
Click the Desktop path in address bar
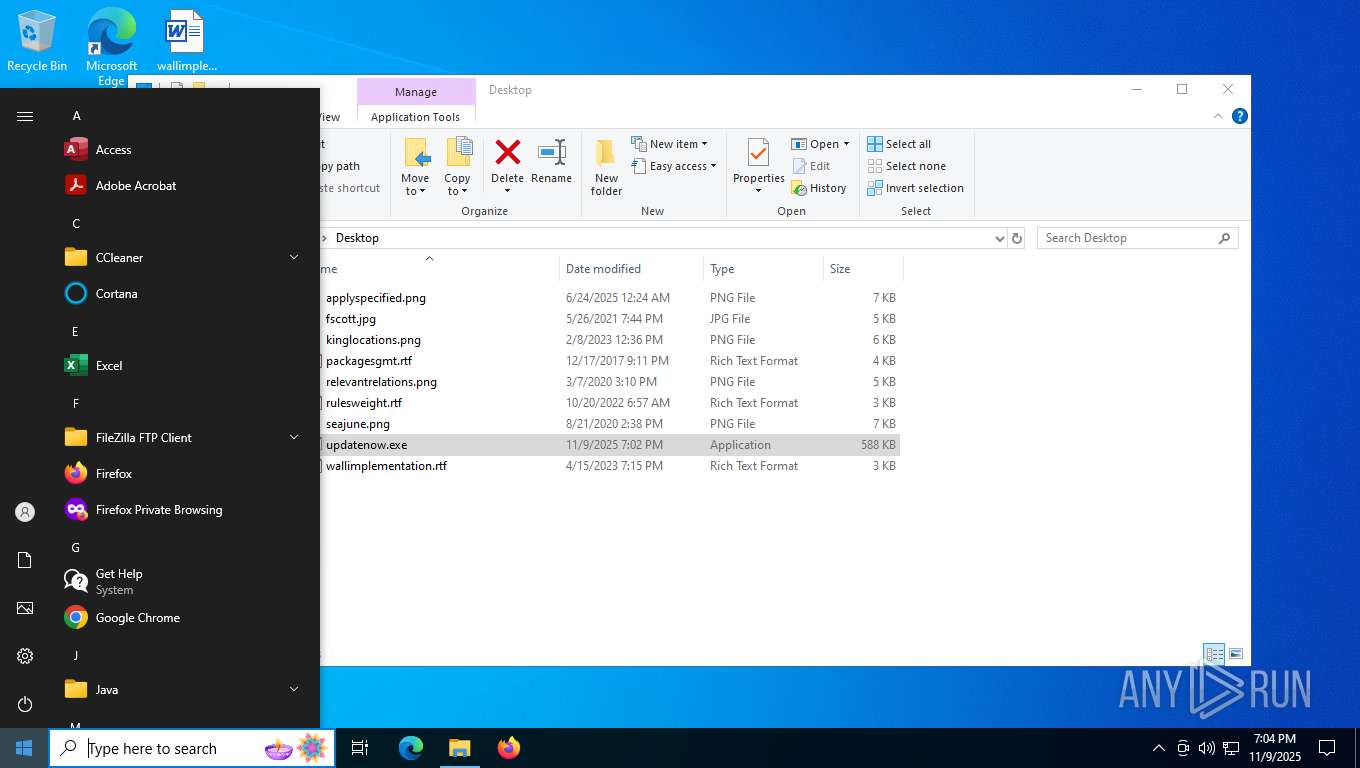pyautogui.click(x=357, y=238)
